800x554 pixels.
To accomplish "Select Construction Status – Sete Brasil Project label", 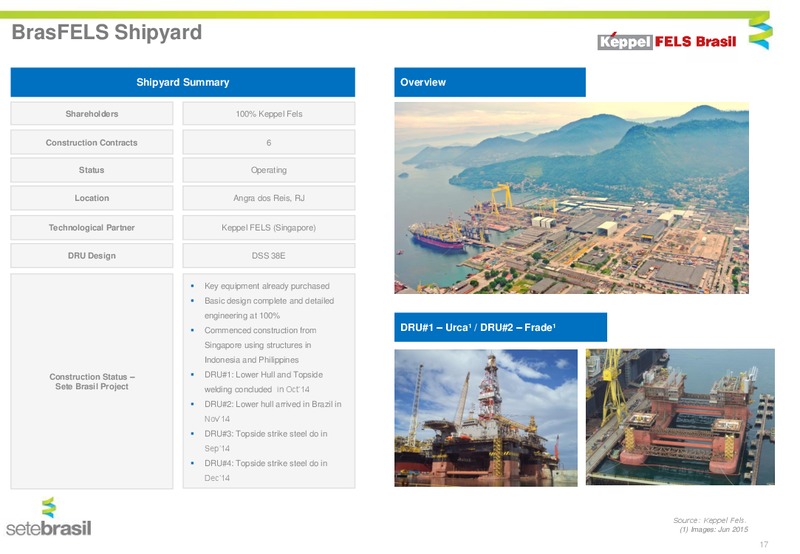I will tap(92, 382).
